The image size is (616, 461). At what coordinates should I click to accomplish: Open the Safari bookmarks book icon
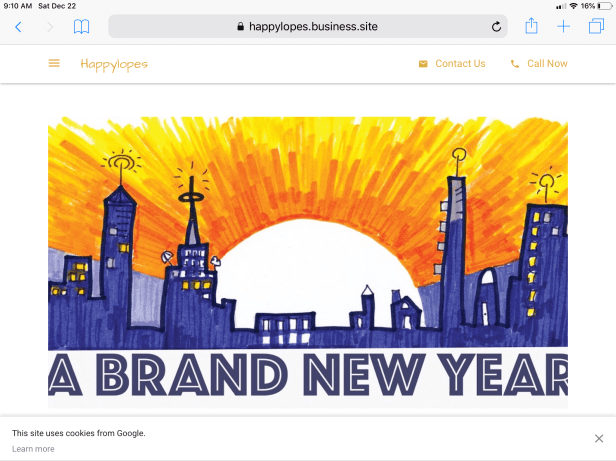(x=81, y=26)
